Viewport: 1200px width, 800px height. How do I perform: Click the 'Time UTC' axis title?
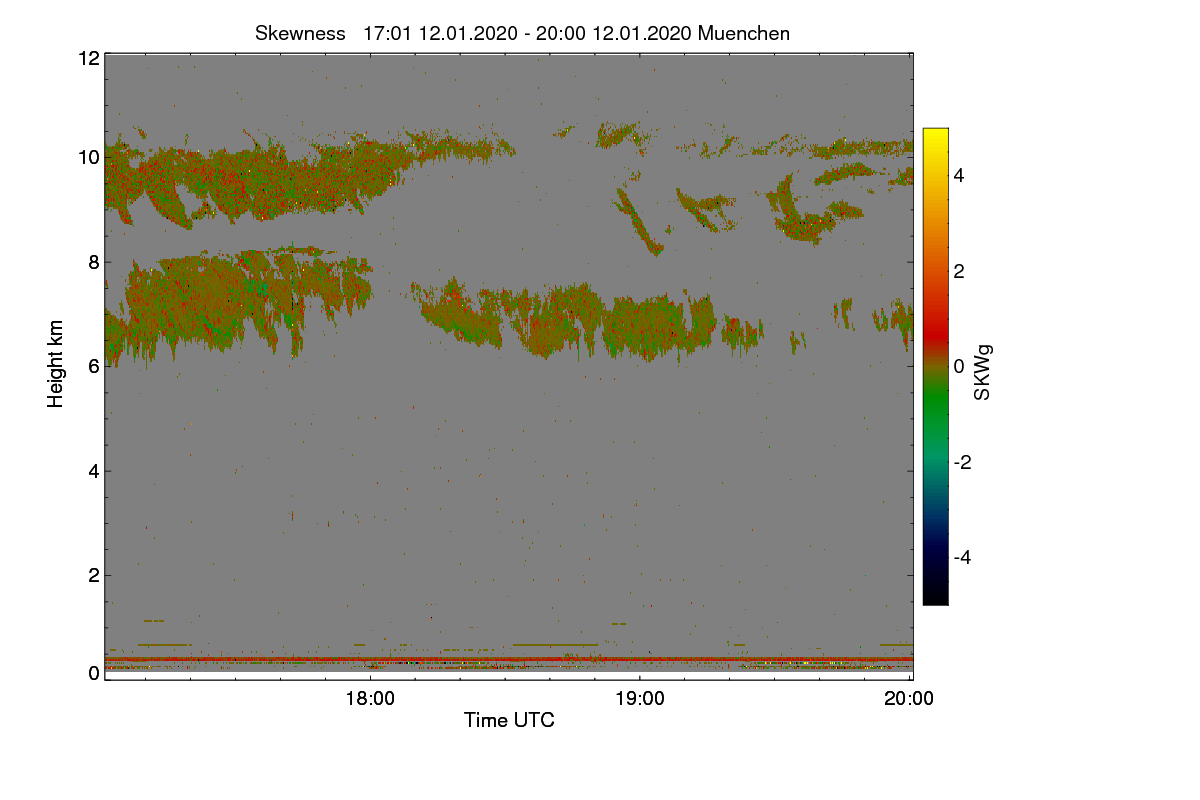pyautogui.click(x=509, y=720)
